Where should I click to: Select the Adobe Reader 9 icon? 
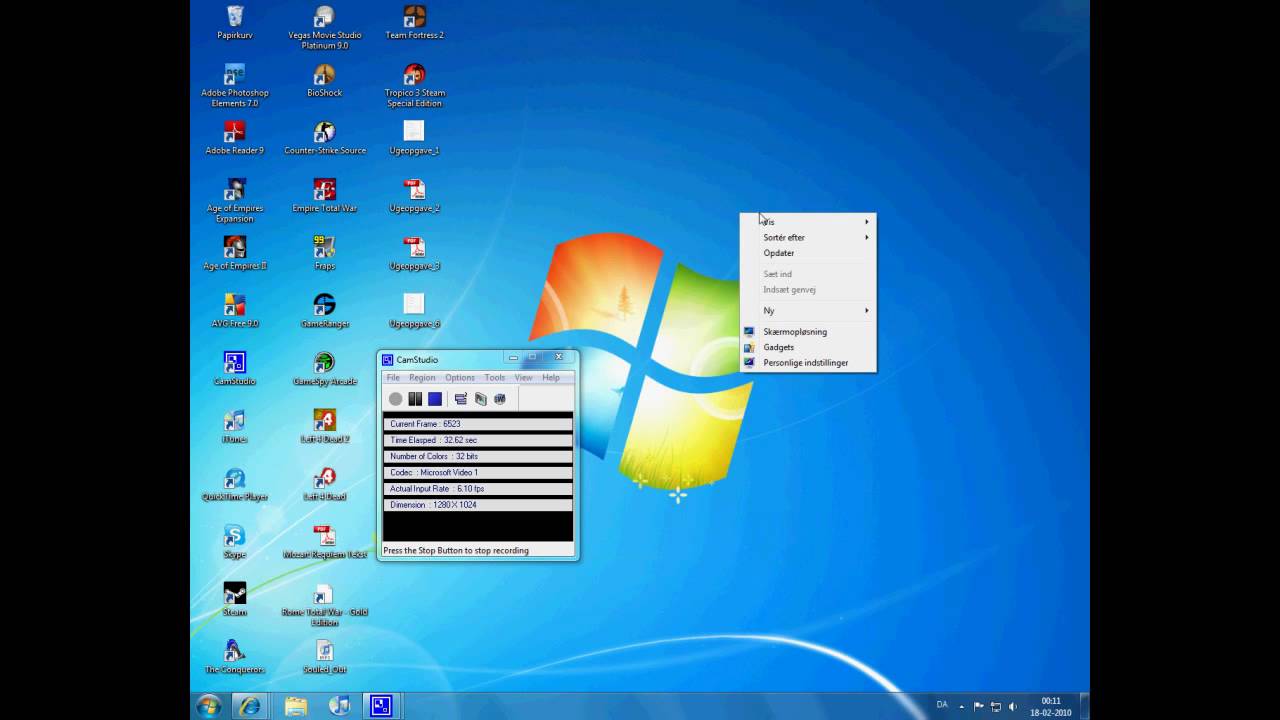coord(234,138)
